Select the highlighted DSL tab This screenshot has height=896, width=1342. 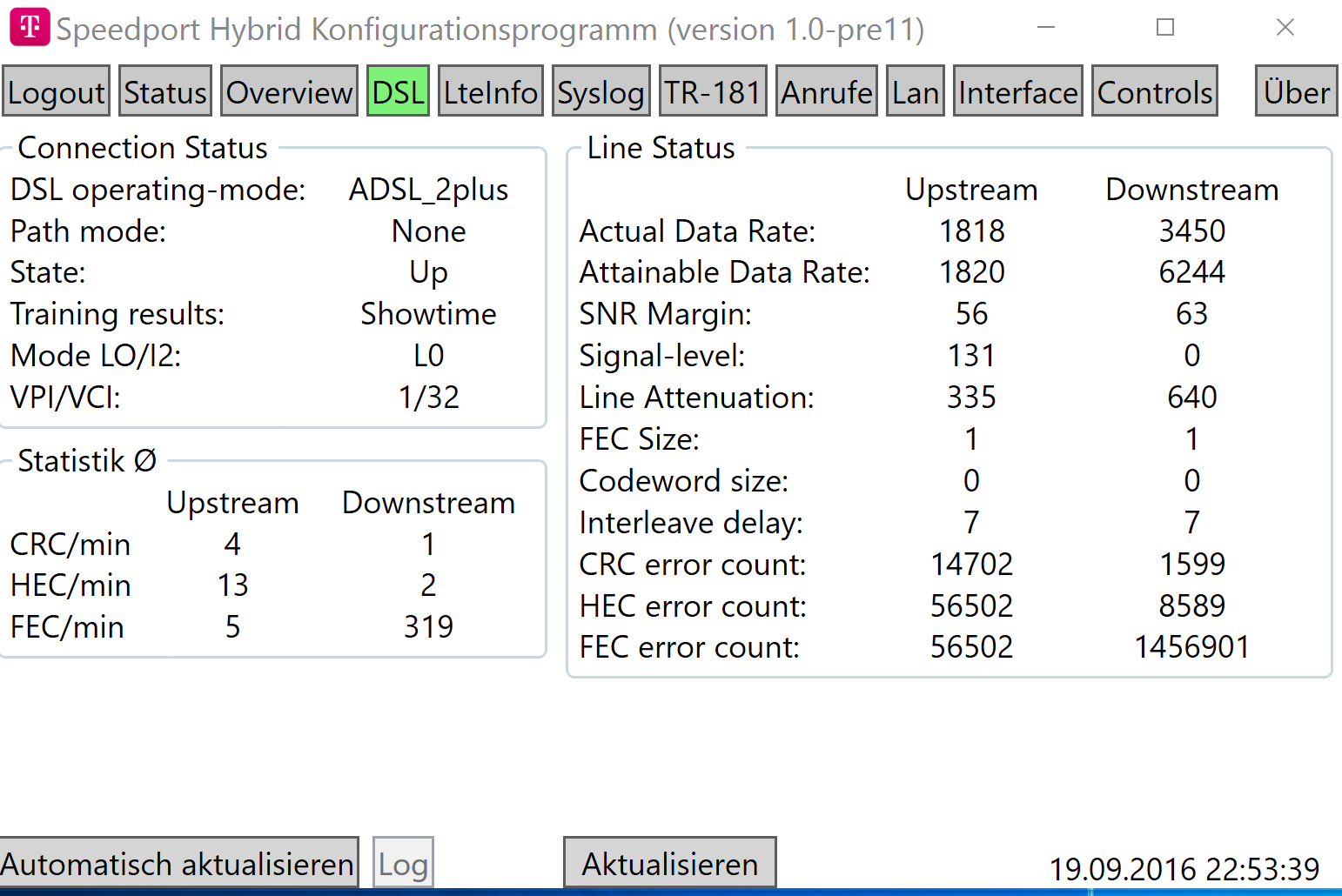coord(398,91)
